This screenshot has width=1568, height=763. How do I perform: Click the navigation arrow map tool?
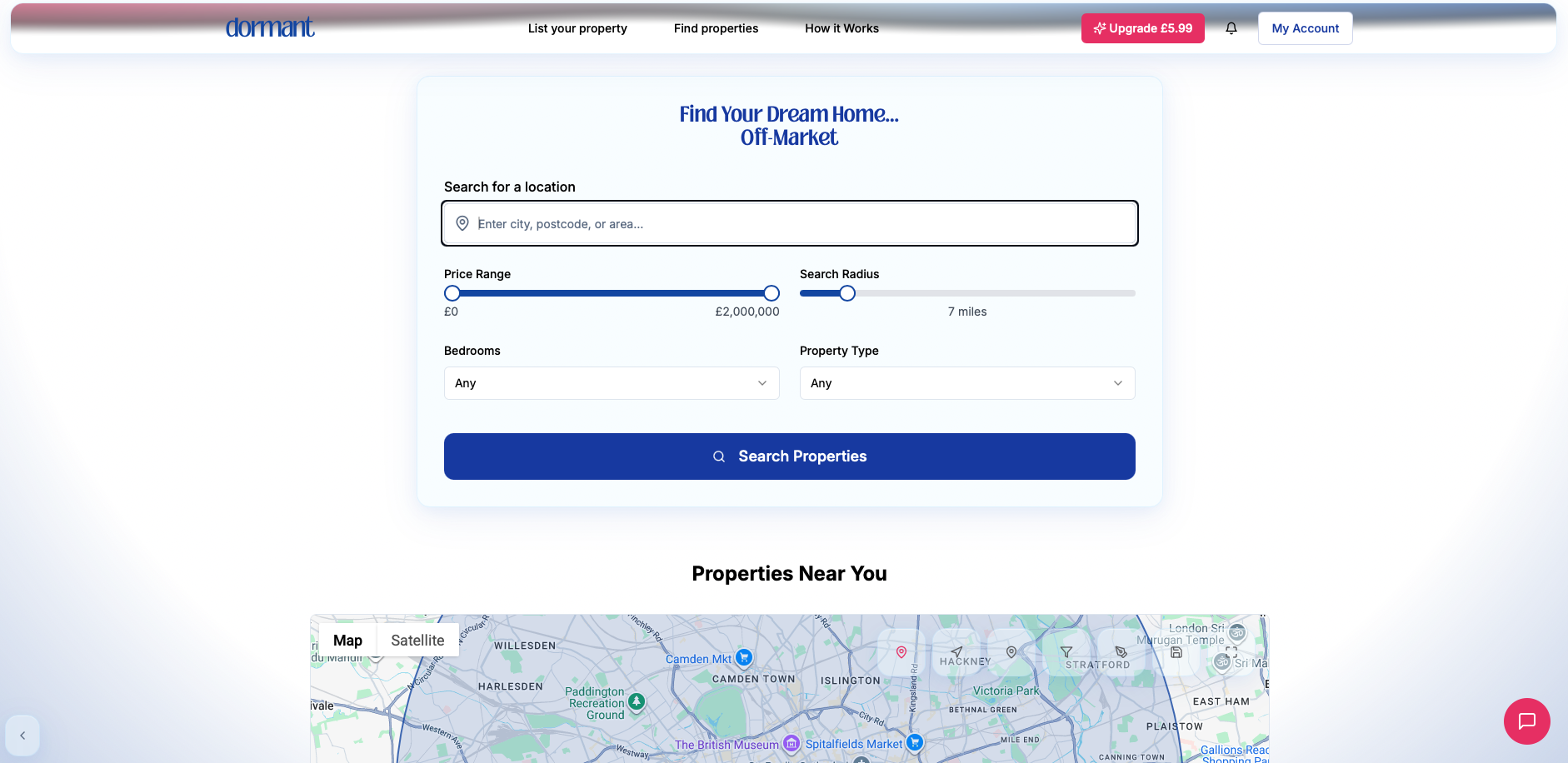956,652
